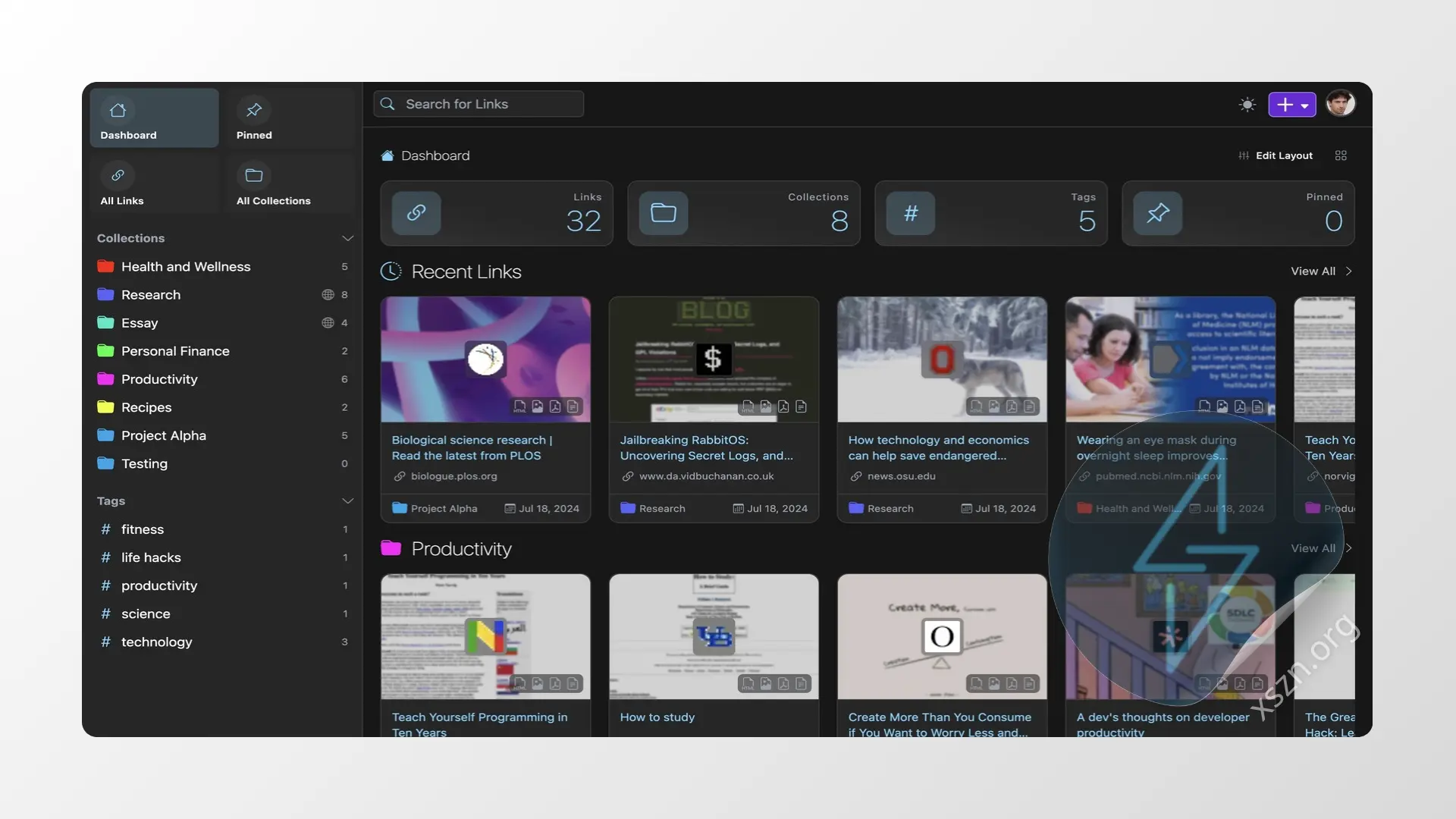Click biologue.plos.org URL on the first card

click(x=453, y=476)
